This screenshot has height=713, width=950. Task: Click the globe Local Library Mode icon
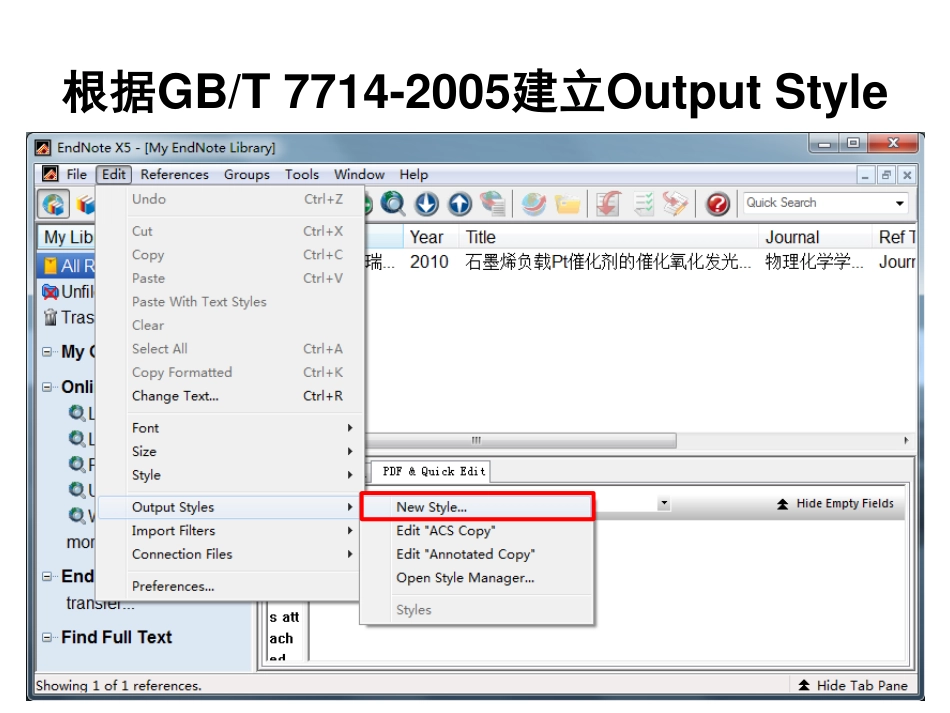54,204
